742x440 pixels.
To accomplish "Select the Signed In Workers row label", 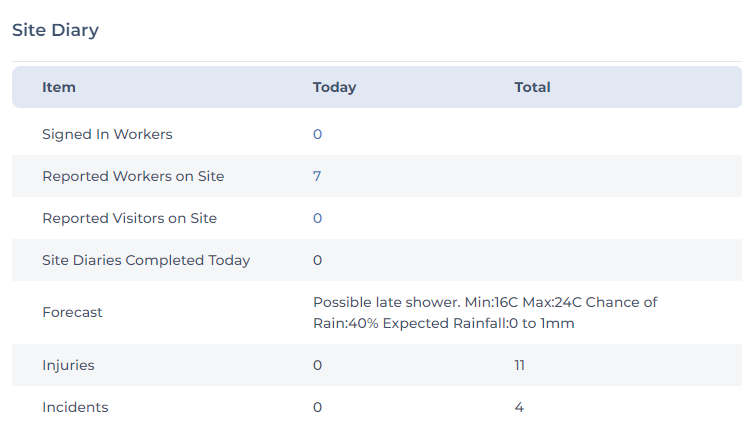I will click(107, 134).
